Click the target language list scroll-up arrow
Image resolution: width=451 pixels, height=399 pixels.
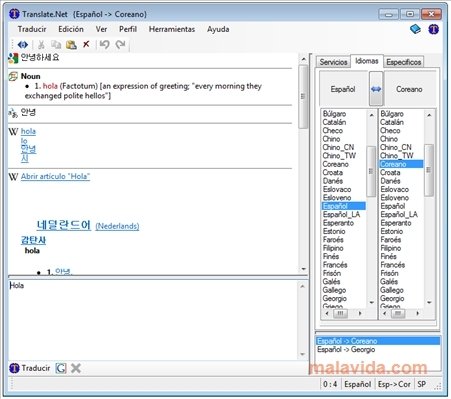tap(429, 115)
